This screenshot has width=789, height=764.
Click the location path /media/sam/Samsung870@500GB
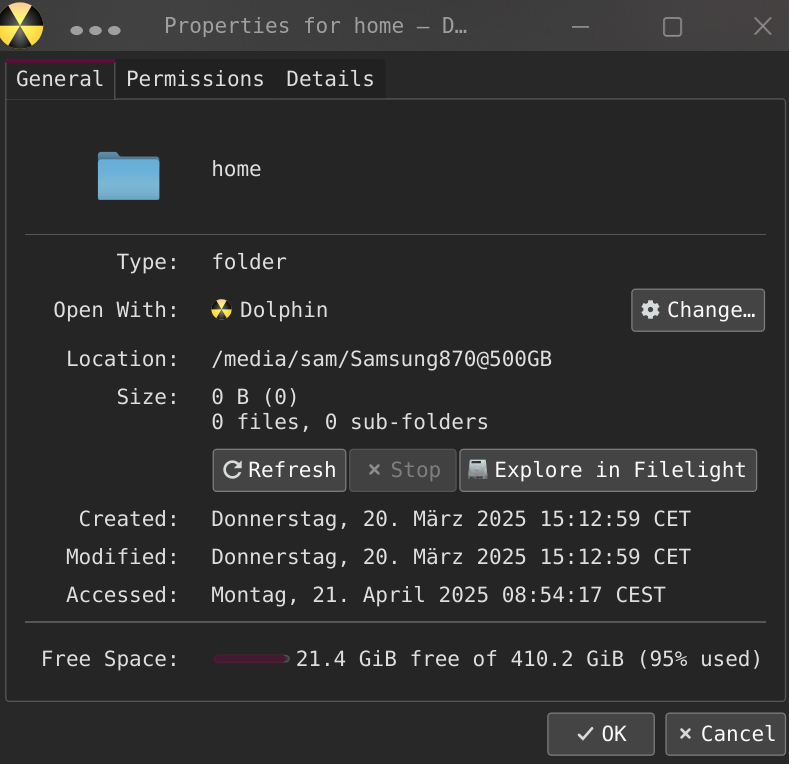pyautogui.click(x=381, y=359)
